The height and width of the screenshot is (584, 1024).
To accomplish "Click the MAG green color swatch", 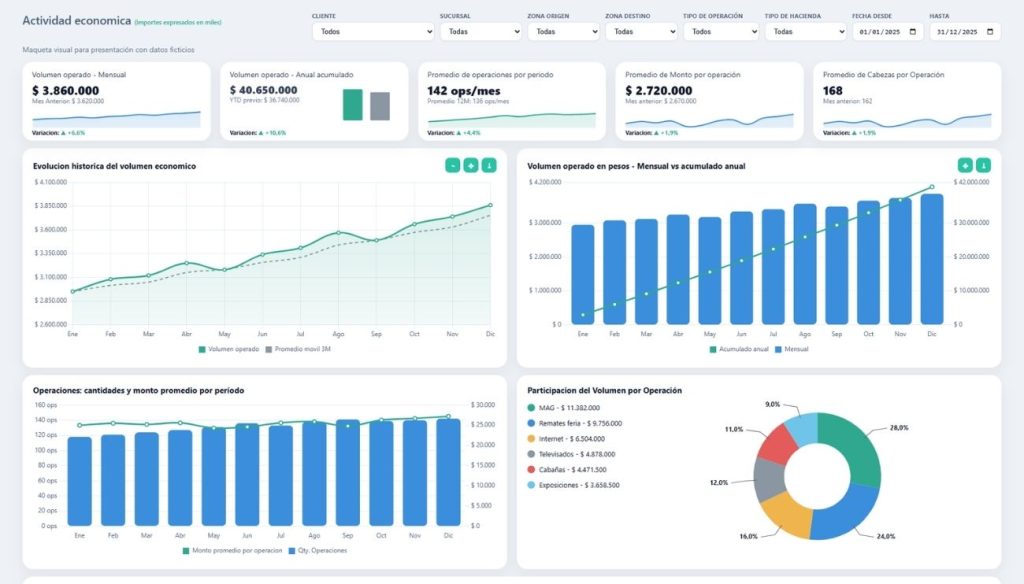I will point(531,408).
